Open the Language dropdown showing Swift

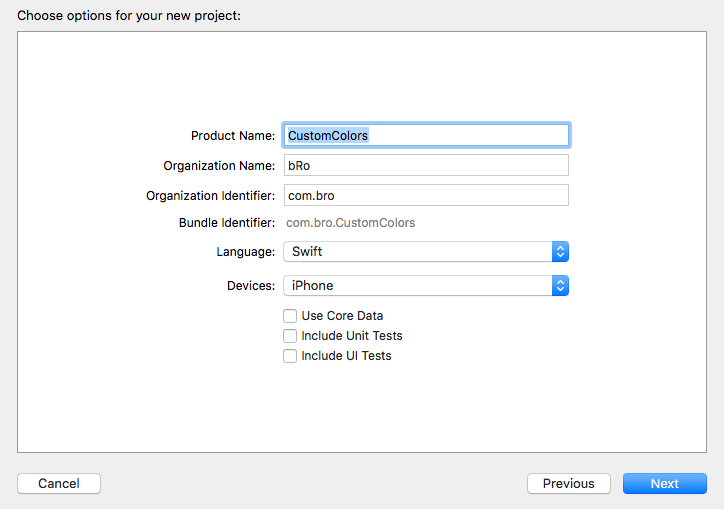coord(418,252)
